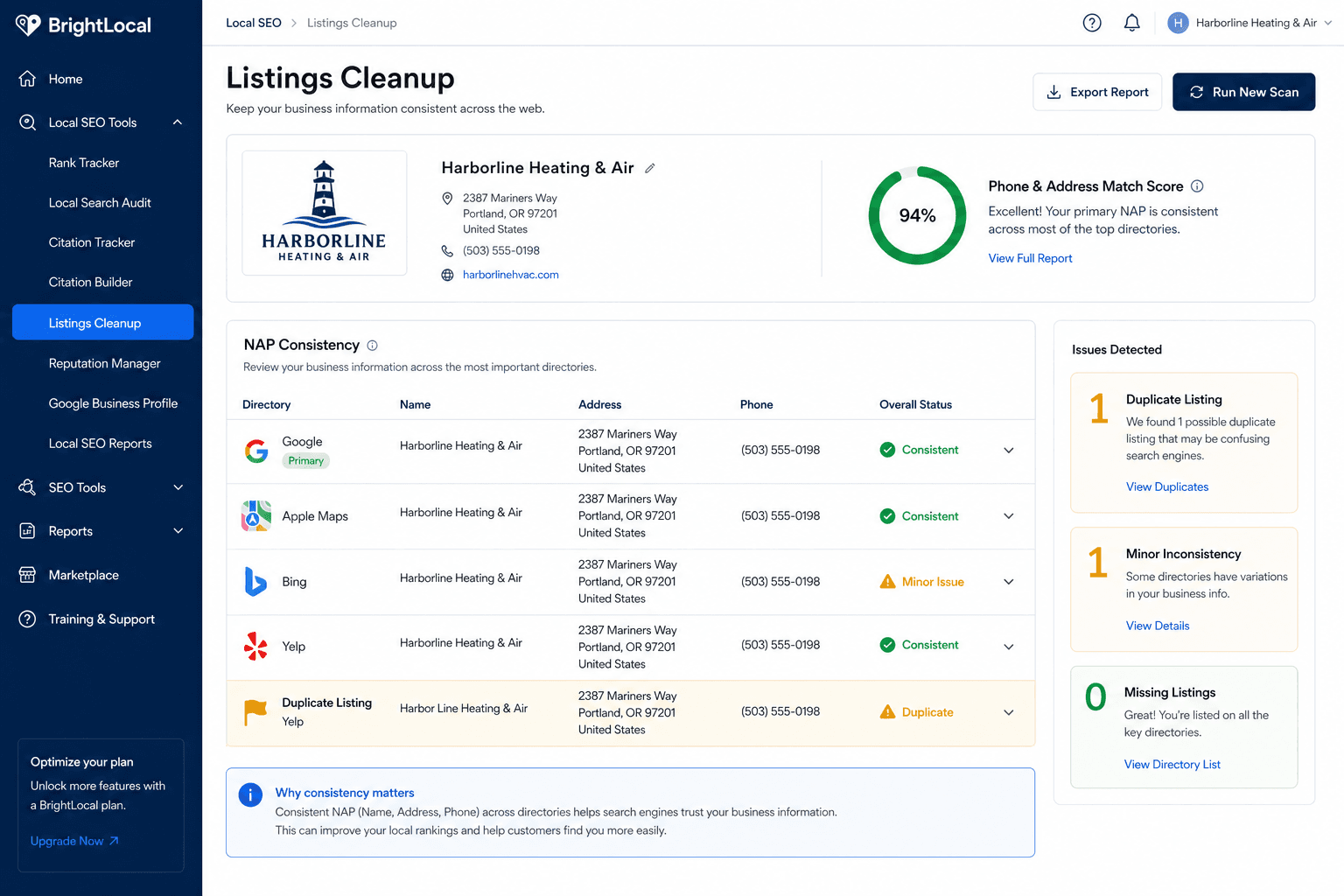The image size is (1344, 896).
Task: Click the flag icon in Duplicate Listing row
Action: pos(255,712)
